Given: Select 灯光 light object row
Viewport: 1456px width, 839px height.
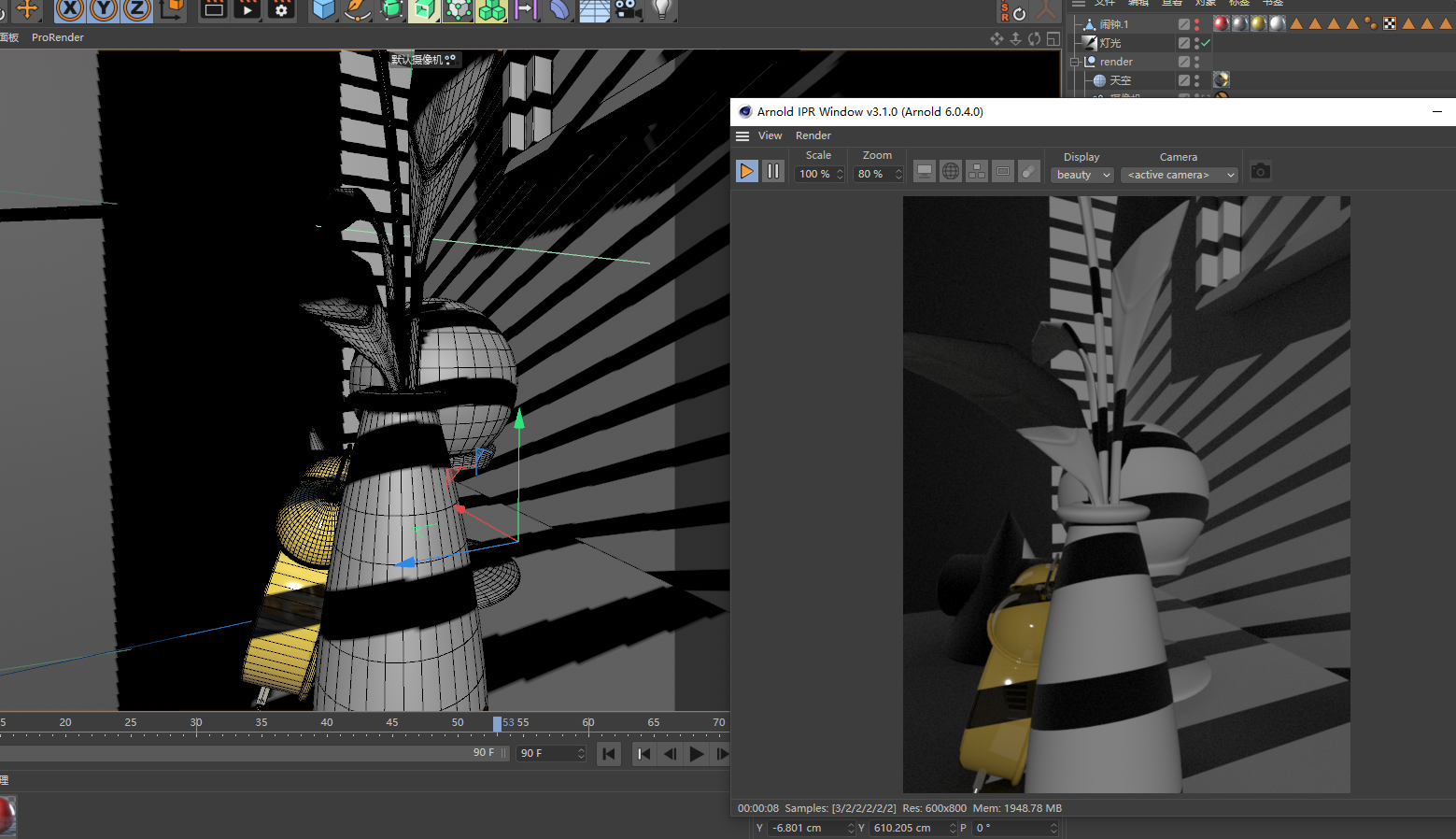Looking at the screenshot, I should 1110,43.
